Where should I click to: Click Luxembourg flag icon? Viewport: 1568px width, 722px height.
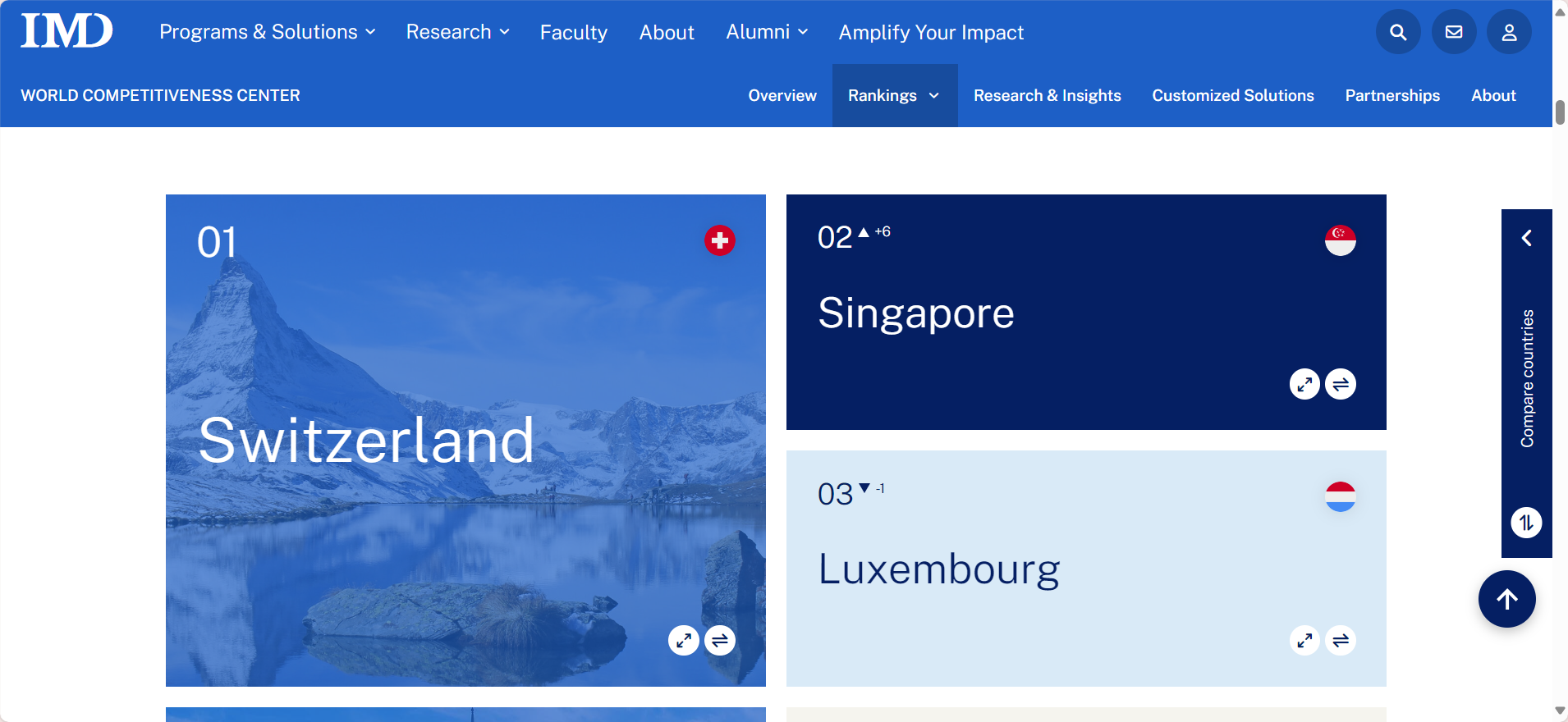(1341, 496)
